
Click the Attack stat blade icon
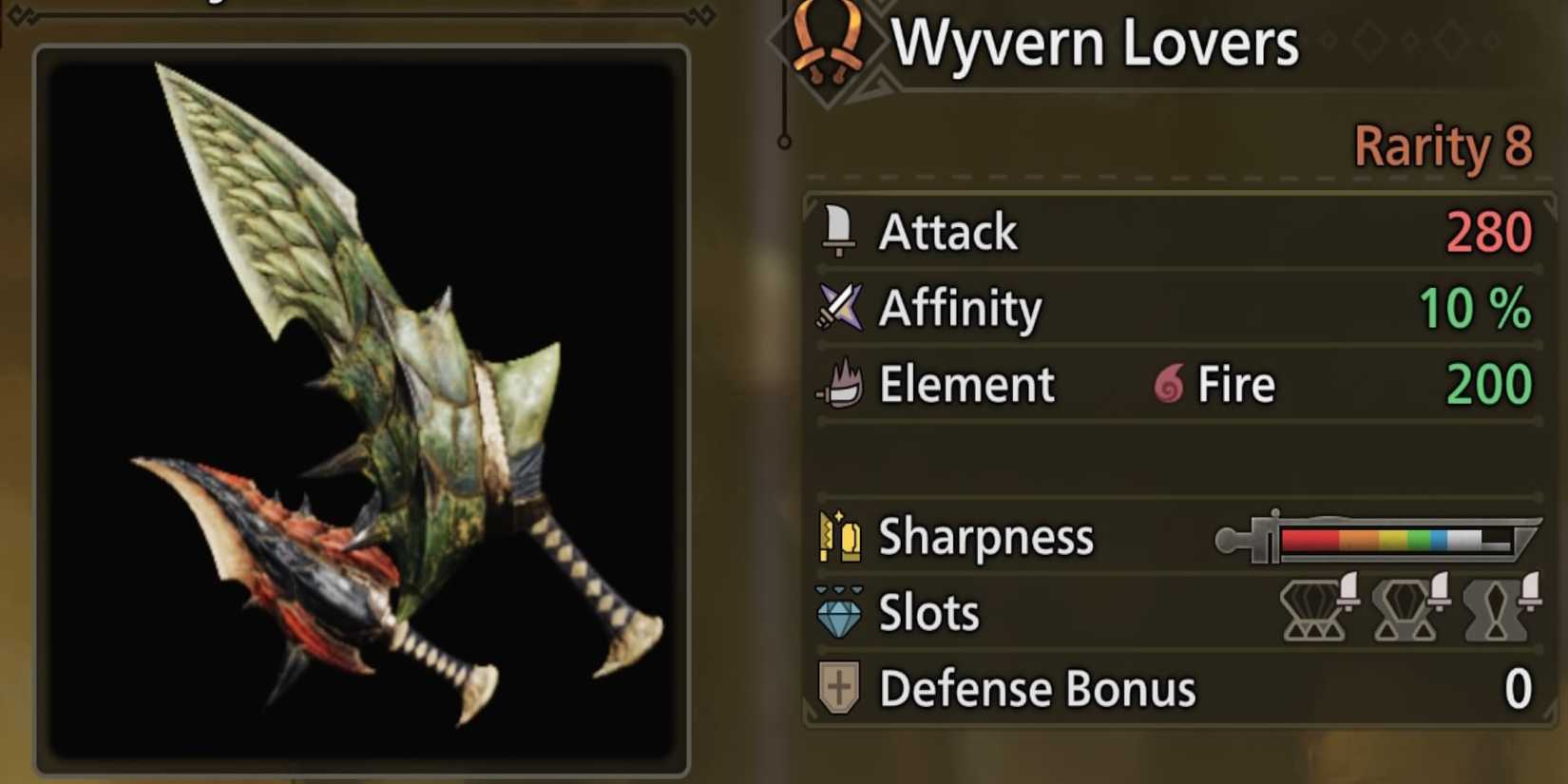(x=838, y=231)
